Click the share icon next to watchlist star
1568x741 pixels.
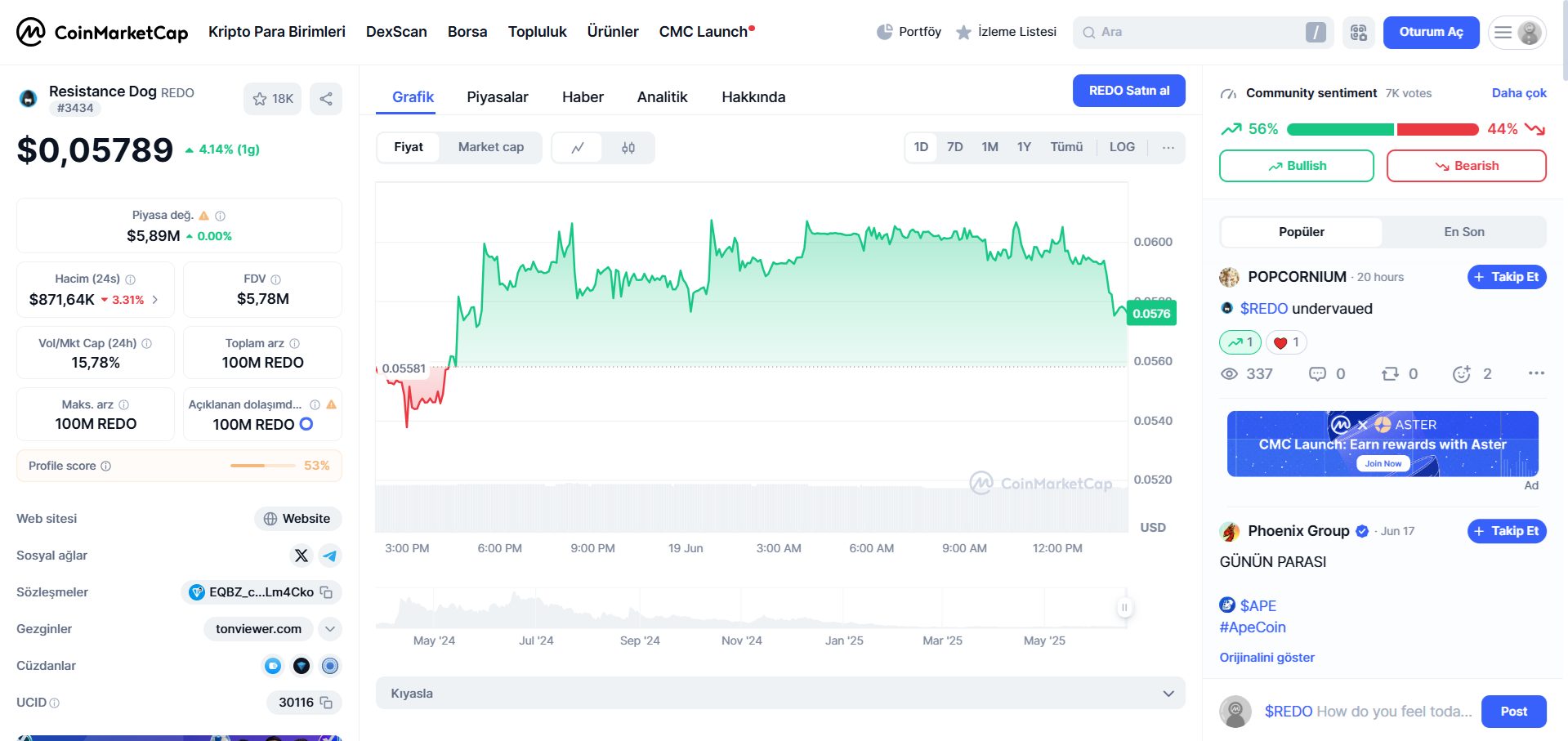point(326,99)
